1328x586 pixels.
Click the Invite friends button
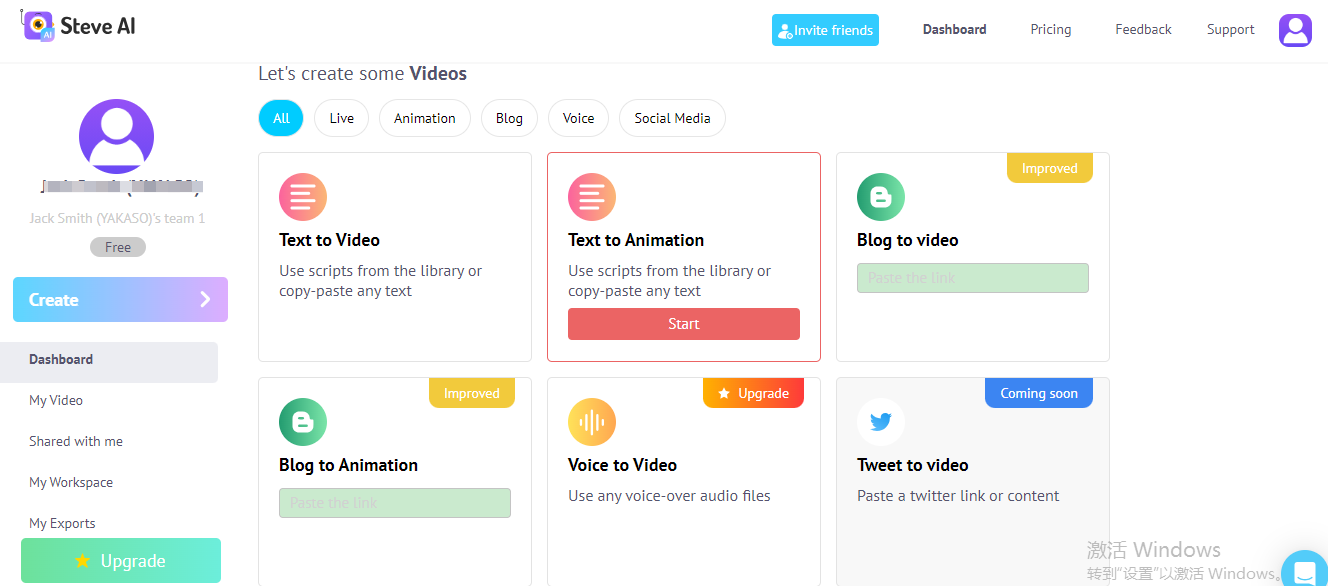825,30
